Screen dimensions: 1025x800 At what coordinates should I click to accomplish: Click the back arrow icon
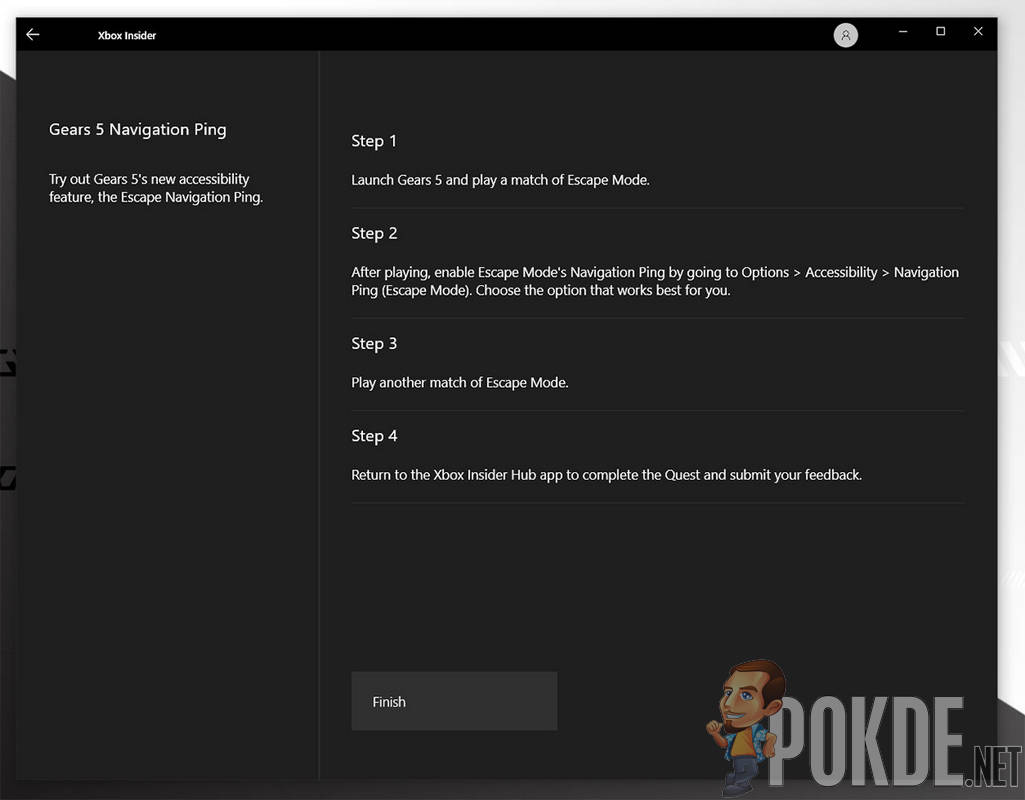click(x=33, y=35)
